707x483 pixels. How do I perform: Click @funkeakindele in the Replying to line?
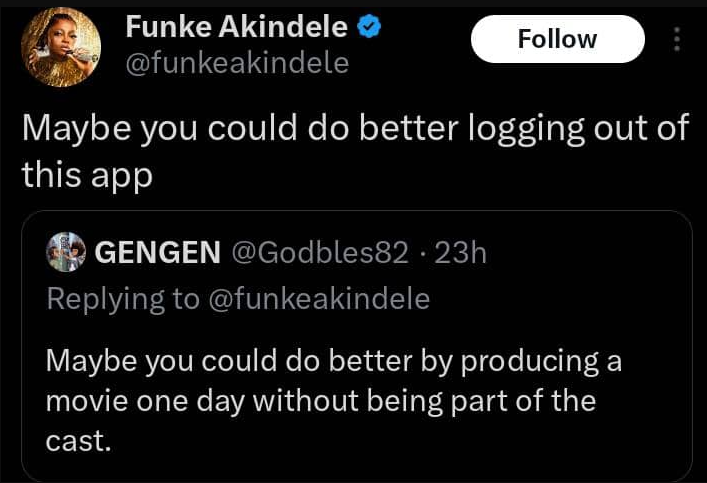tap(318, 298)
